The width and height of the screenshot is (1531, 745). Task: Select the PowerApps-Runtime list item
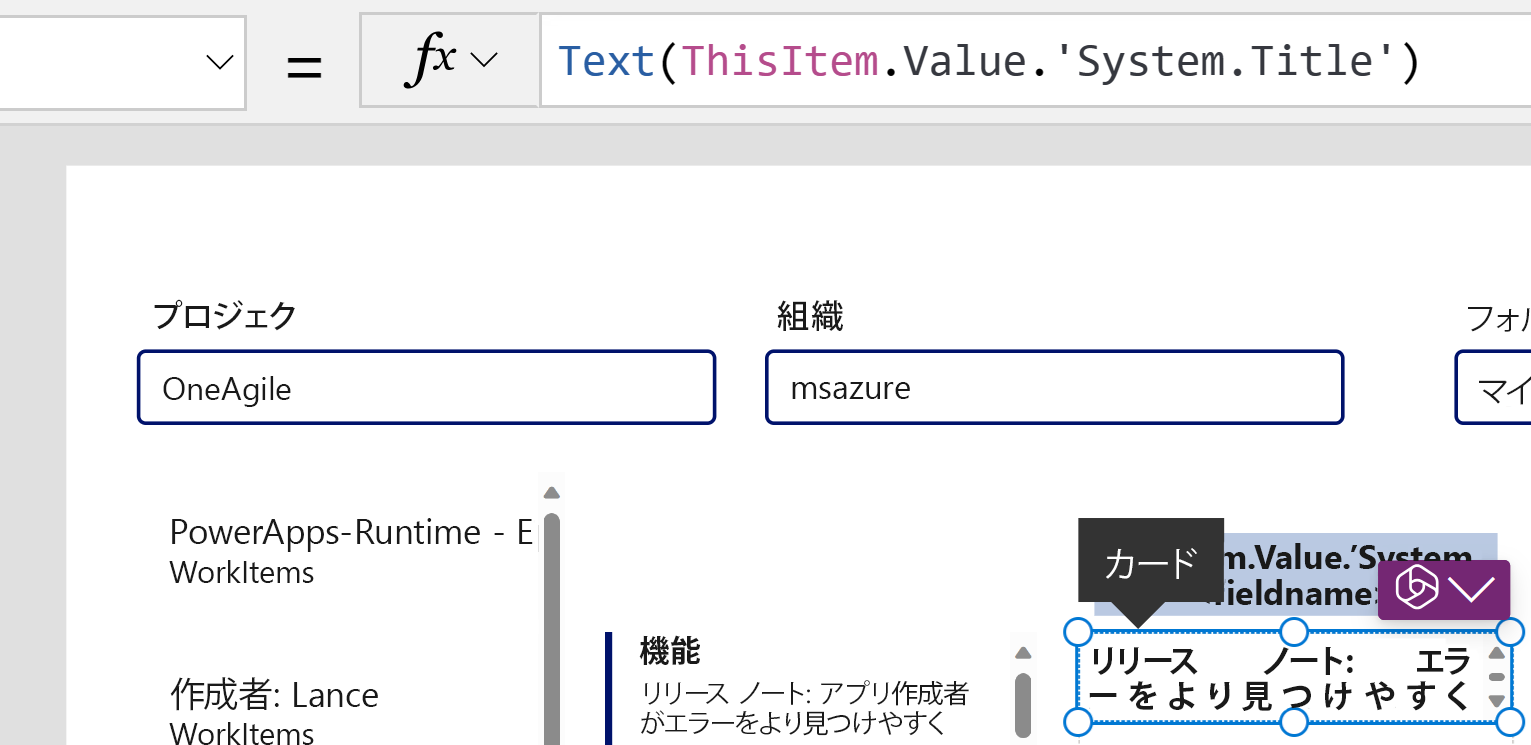[352, 550]
